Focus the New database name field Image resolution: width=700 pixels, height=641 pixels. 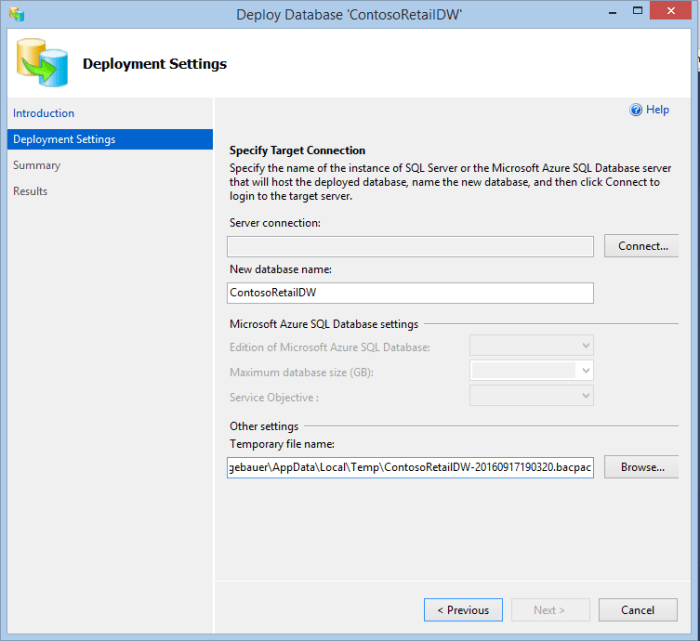pos(411,292)
